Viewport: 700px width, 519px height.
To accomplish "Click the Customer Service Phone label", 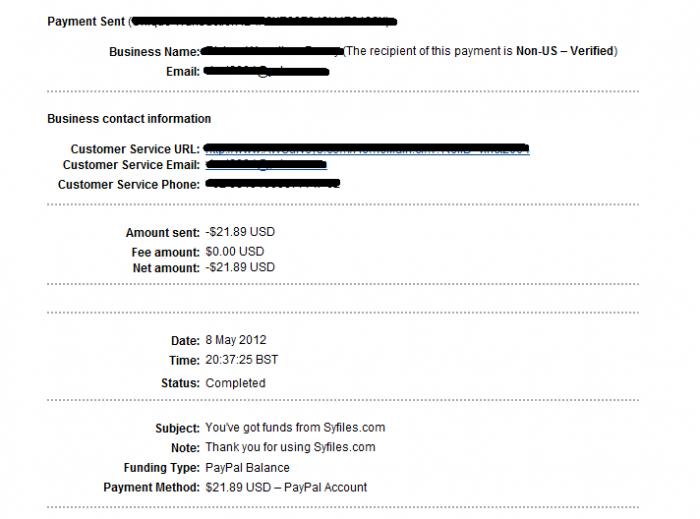I will click(x=129, y=185).
